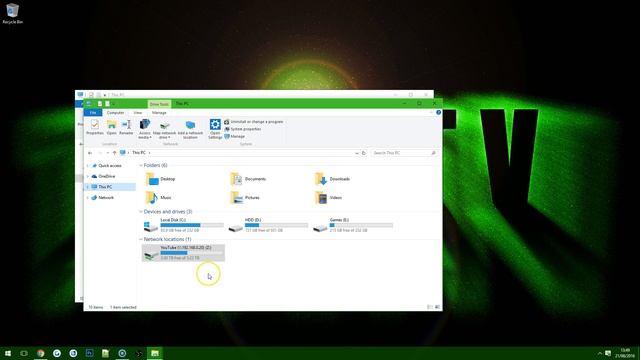Click the Search This PC field
This screenshot has height=360, width=640.
[x=404, y=153]
